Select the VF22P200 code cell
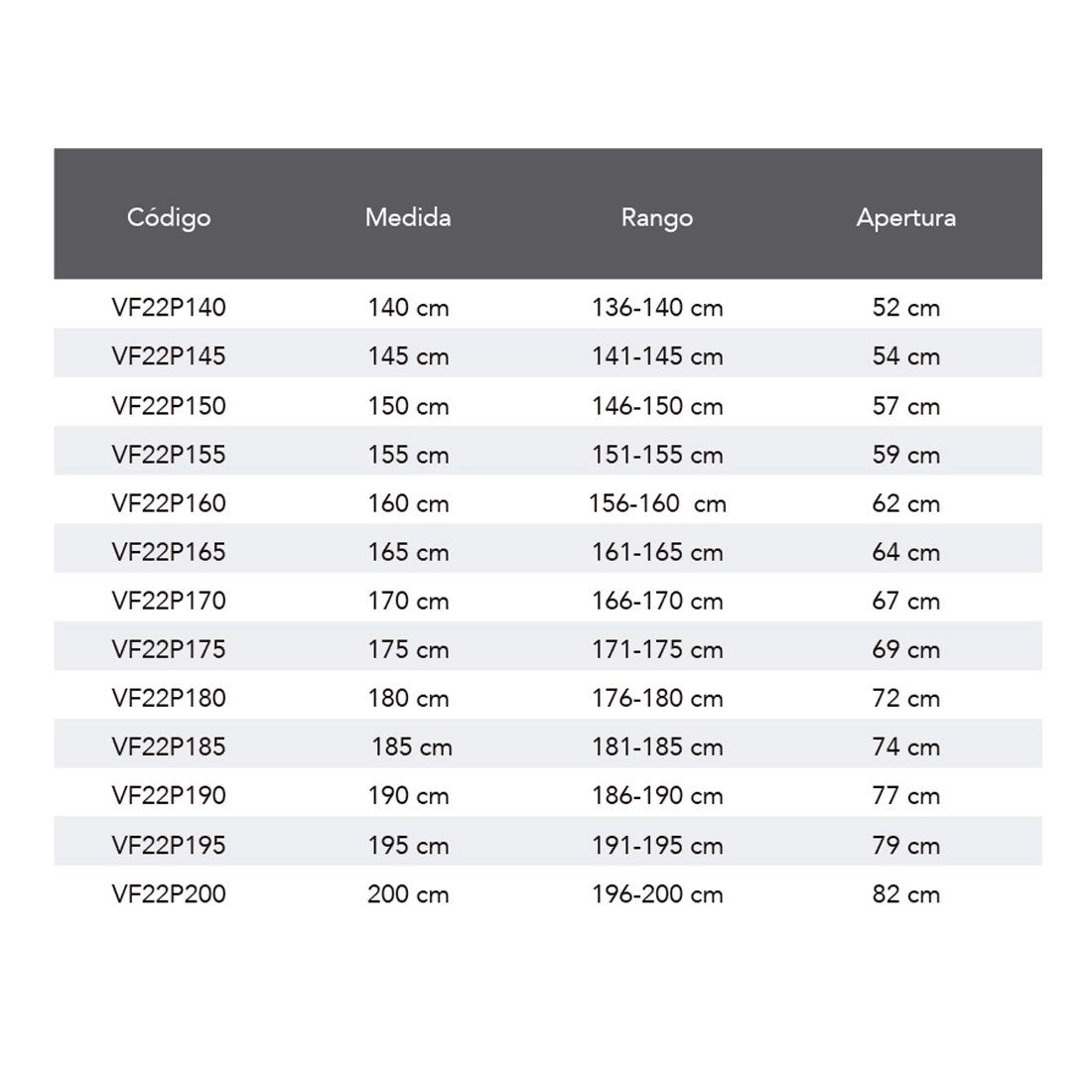The height and width of the screenshot is (1092, 1092). (169, 893)
